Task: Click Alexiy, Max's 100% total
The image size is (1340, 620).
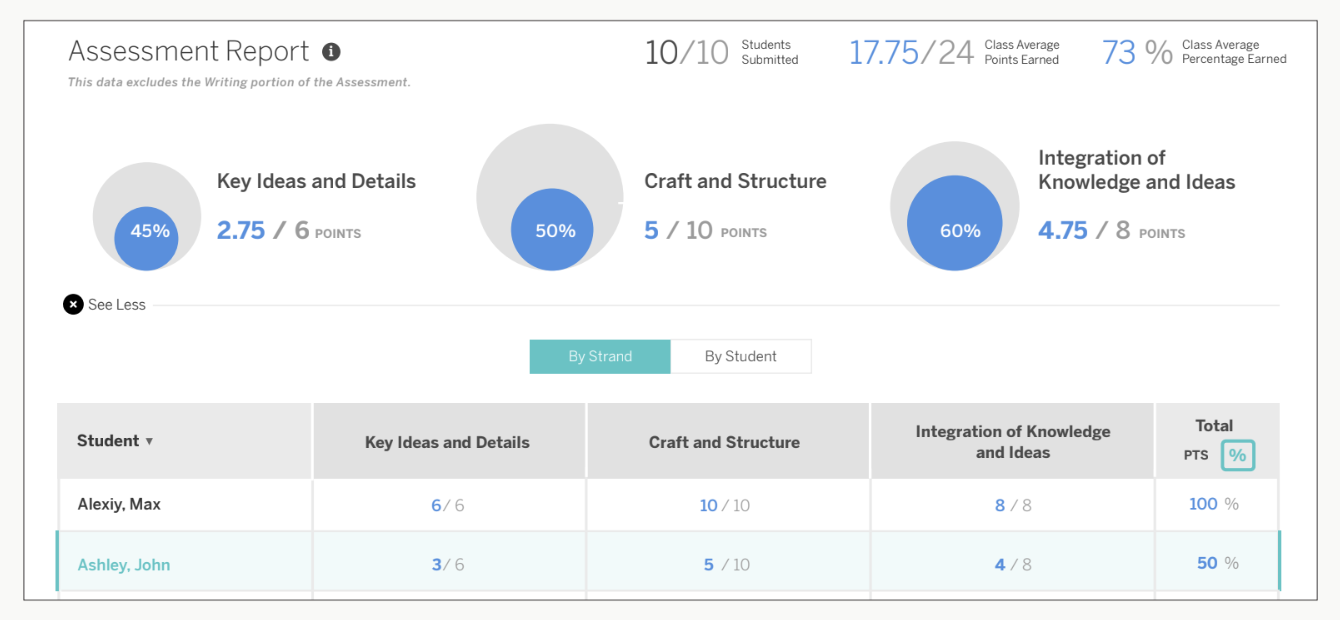Action: [x=1212, y=504]
